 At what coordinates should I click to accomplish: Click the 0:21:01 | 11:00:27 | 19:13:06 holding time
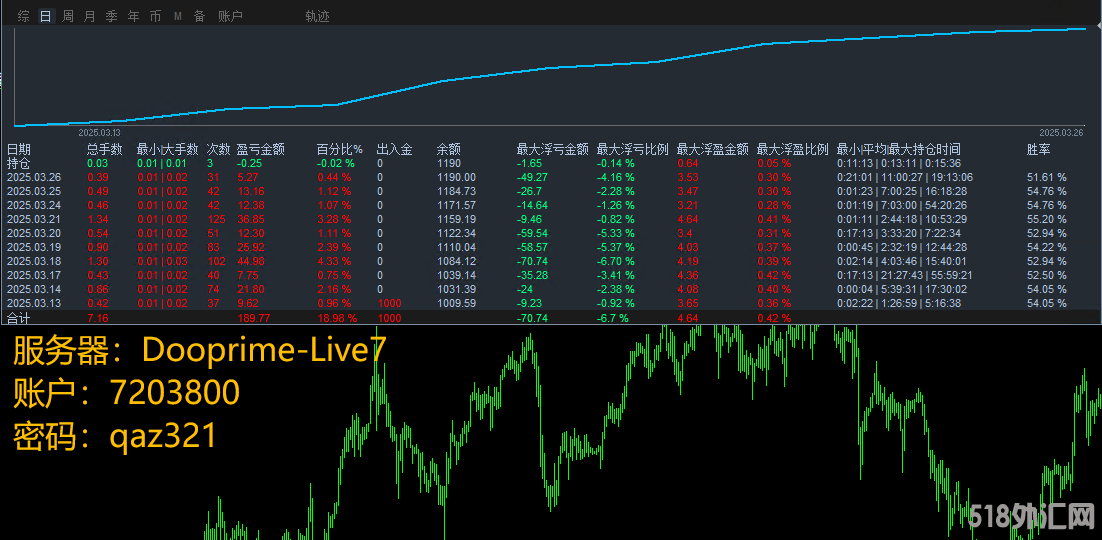coord(905,177)
